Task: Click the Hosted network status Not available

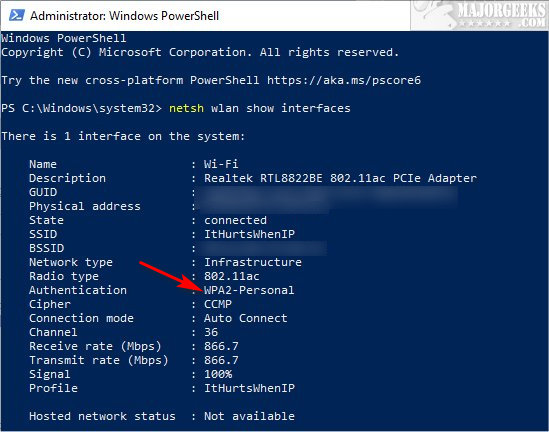Action: (x=249, y=416)
